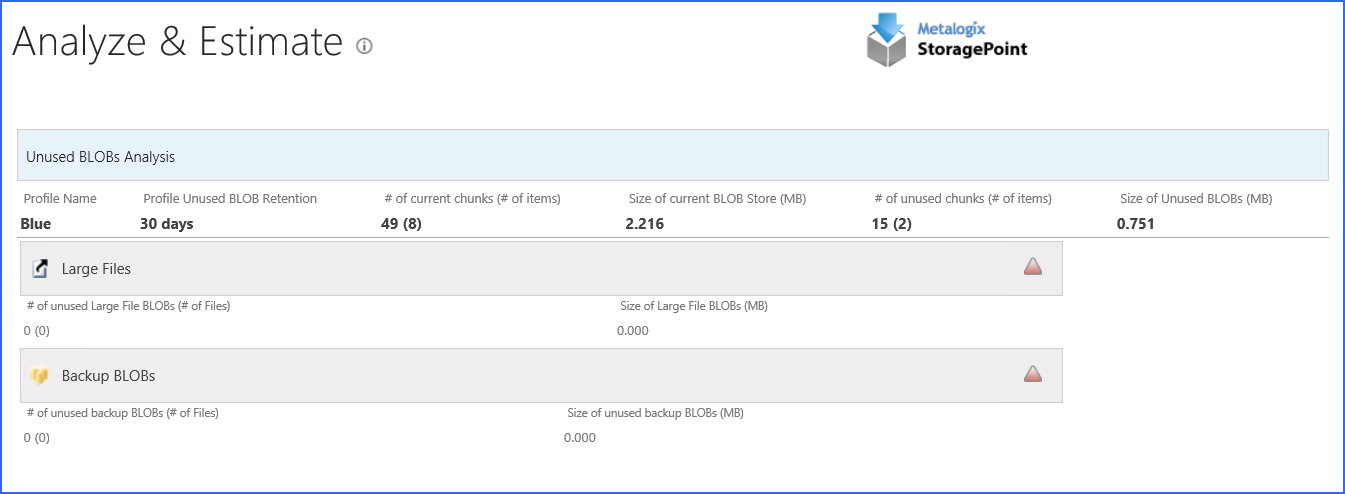Click the Analyze & Estimate page title
Image resolution: width=1345 pixels, height=494 pixels.
pyautogui.click(x=178, y=42)
